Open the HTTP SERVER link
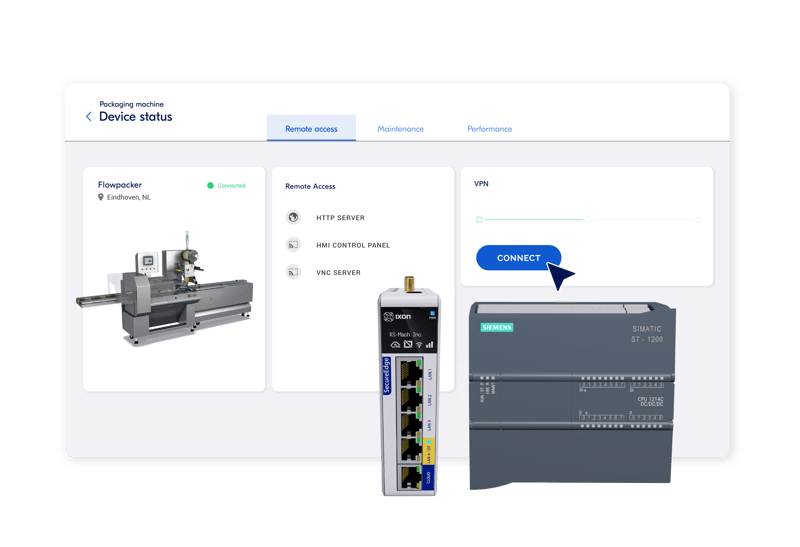The width and height of the screenshot is (800, 547). click(340, 217)
